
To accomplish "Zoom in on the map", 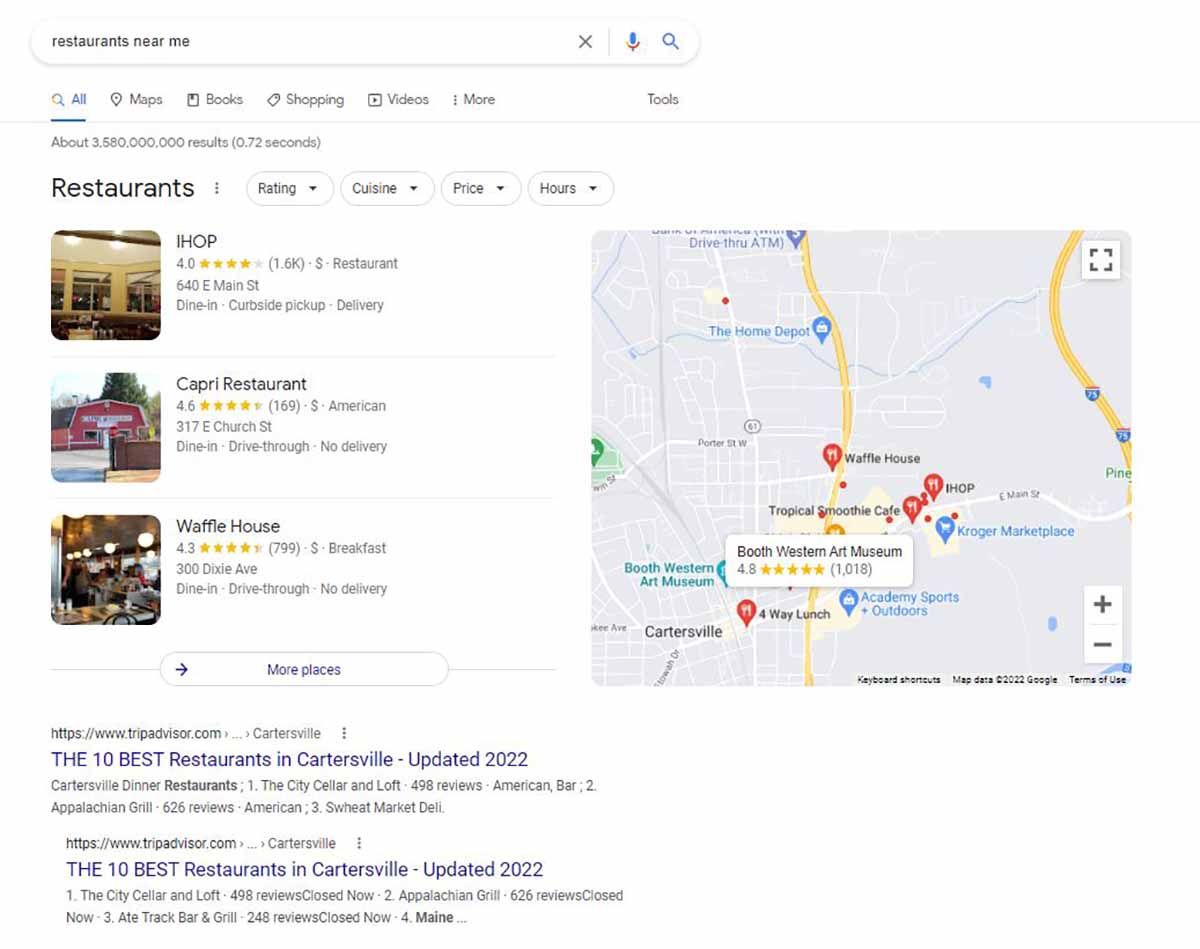I will (x=1102, y=605).
